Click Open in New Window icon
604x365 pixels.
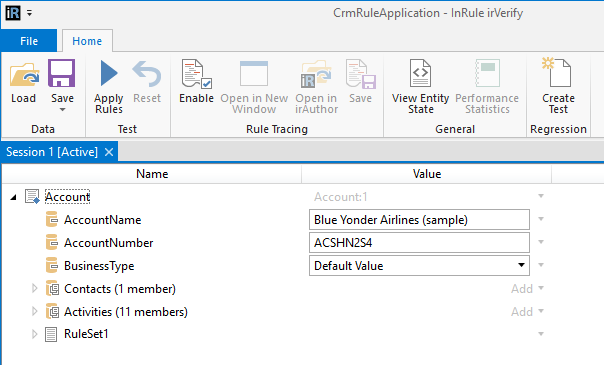[x=254, y=74]
